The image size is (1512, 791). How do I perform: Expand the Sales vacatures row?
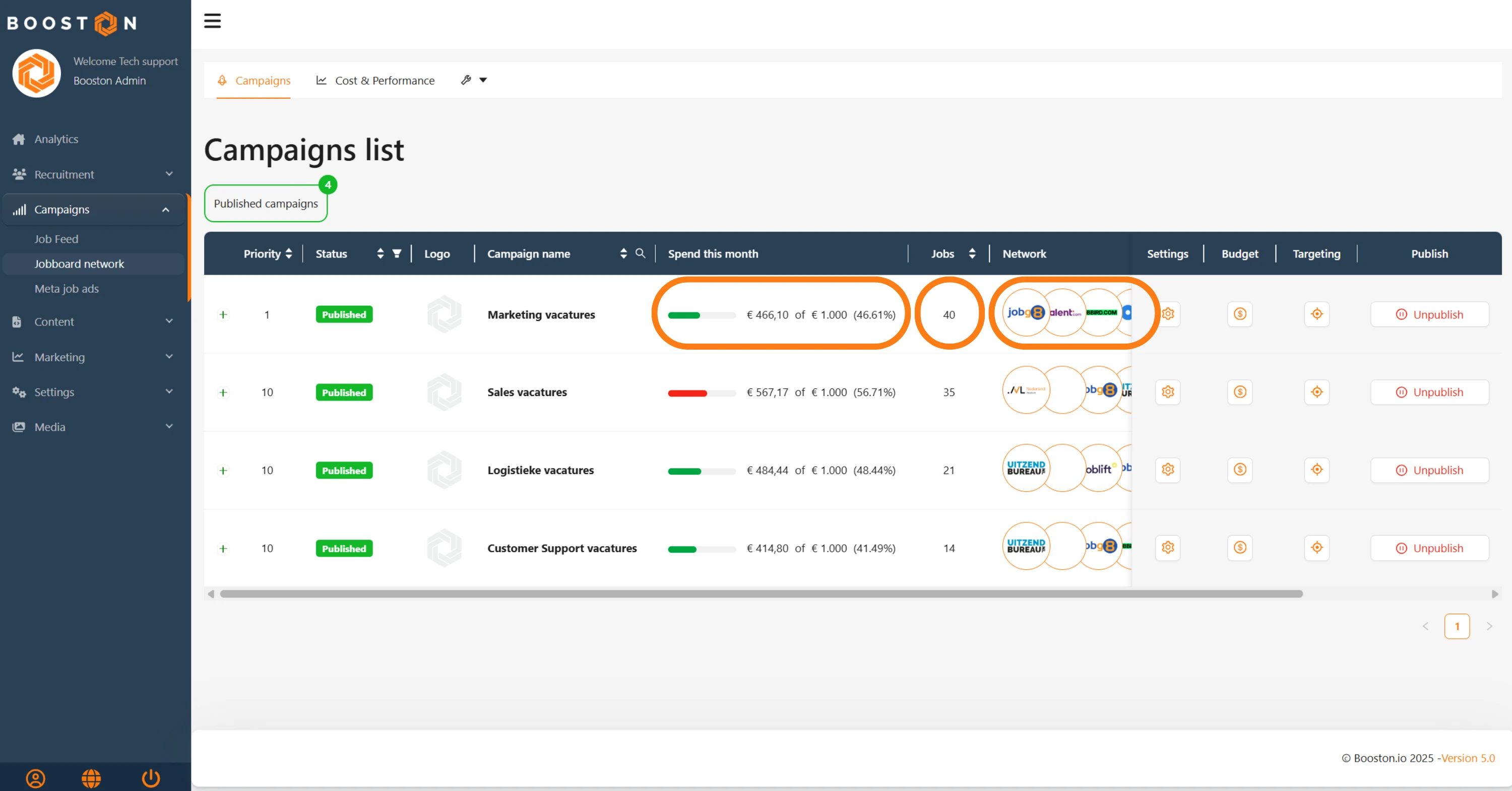tap(223, 392)
